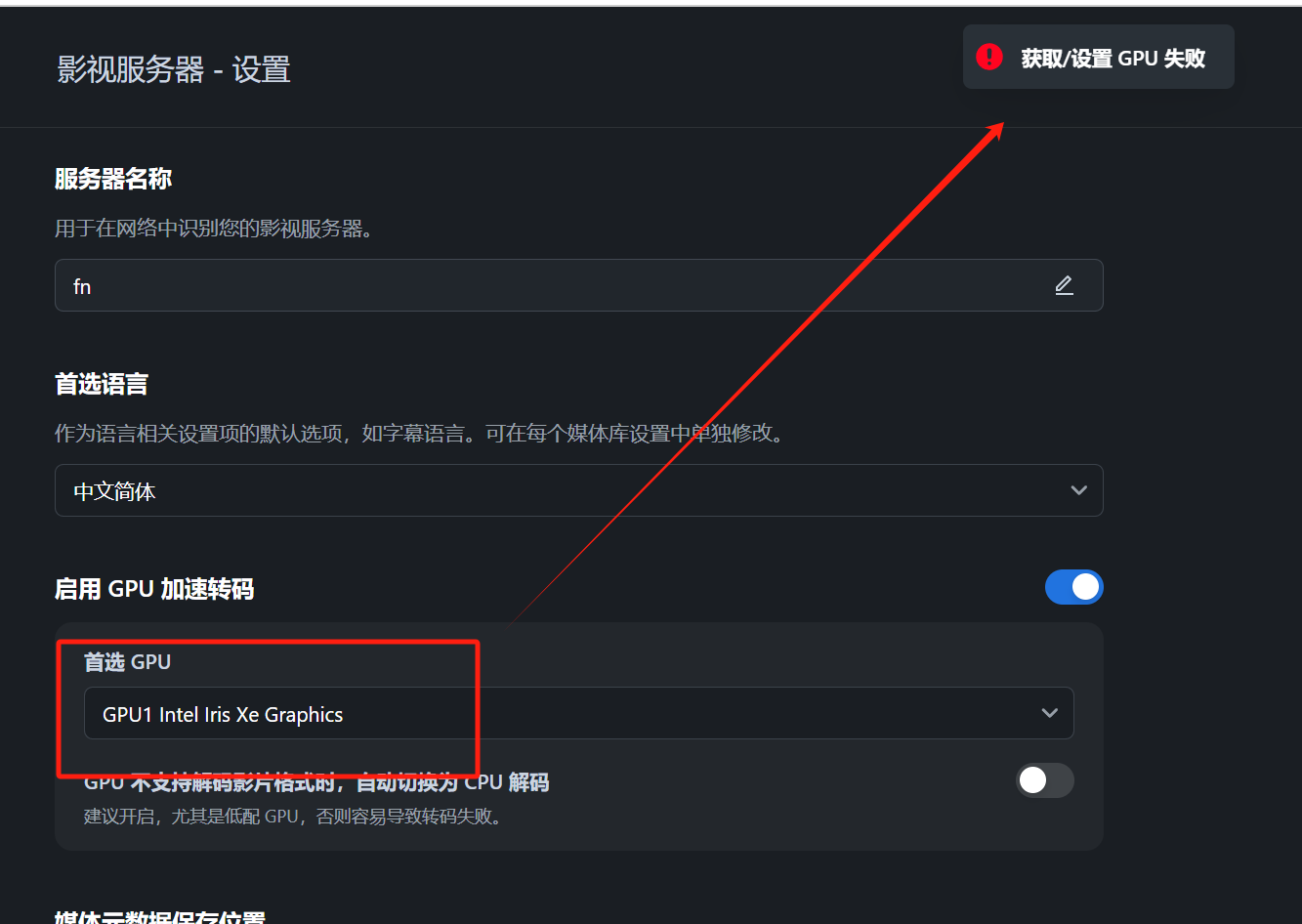Expand the language selector chevron arrow
This screenshot has width=1302, height=924.
pyautogui.click(x=1078, y=490)
